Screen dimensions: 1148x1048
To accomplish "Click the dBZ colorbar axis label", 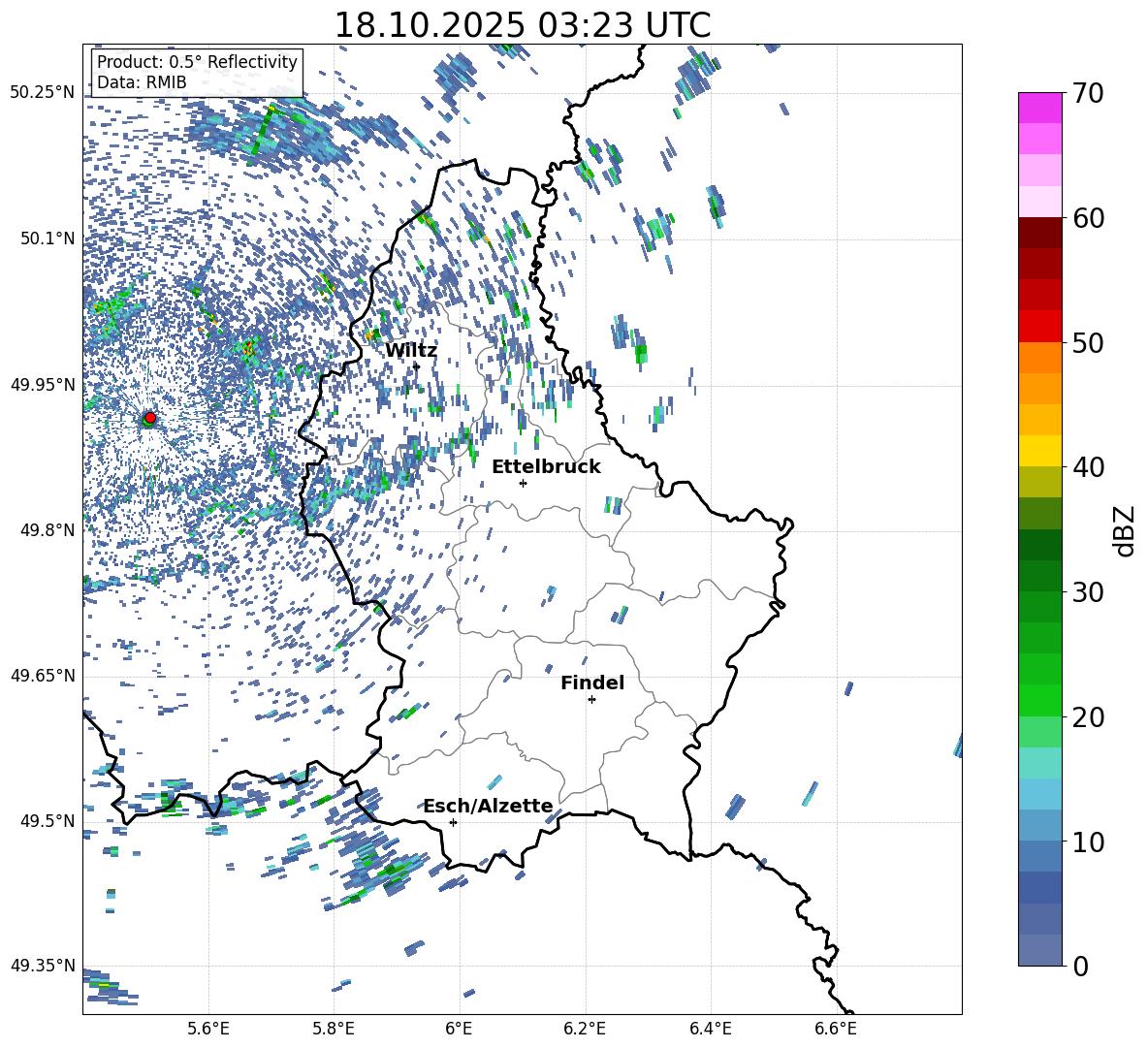I will pos(1125,530).
